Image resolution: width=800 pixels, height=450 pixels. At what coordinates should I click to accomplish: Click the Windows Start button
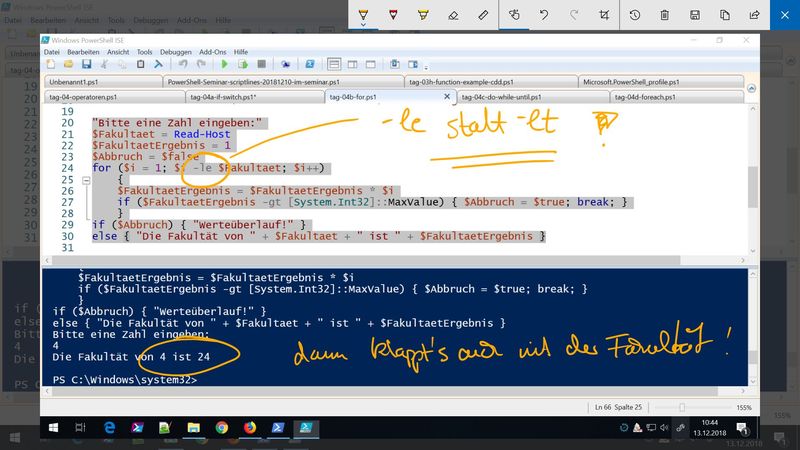coord(53,428)
